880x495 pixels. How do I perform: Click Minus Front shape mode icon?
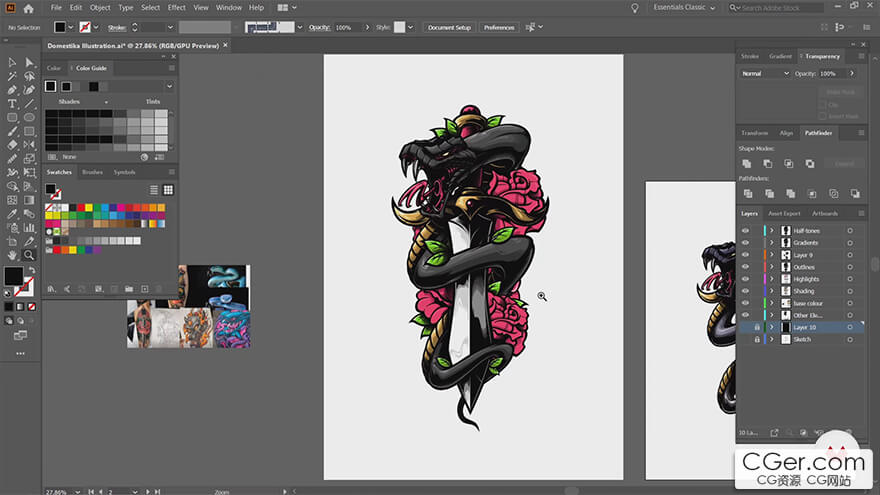768,164
